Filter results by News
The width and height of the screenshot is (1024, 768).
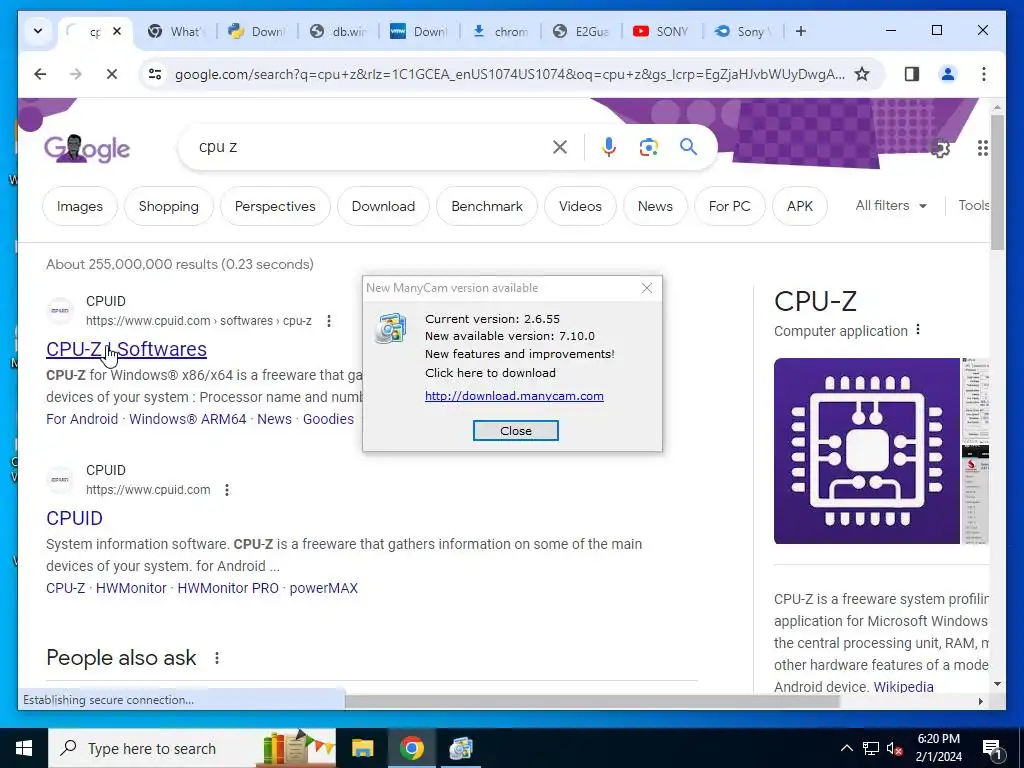click(x=655, y=206)
